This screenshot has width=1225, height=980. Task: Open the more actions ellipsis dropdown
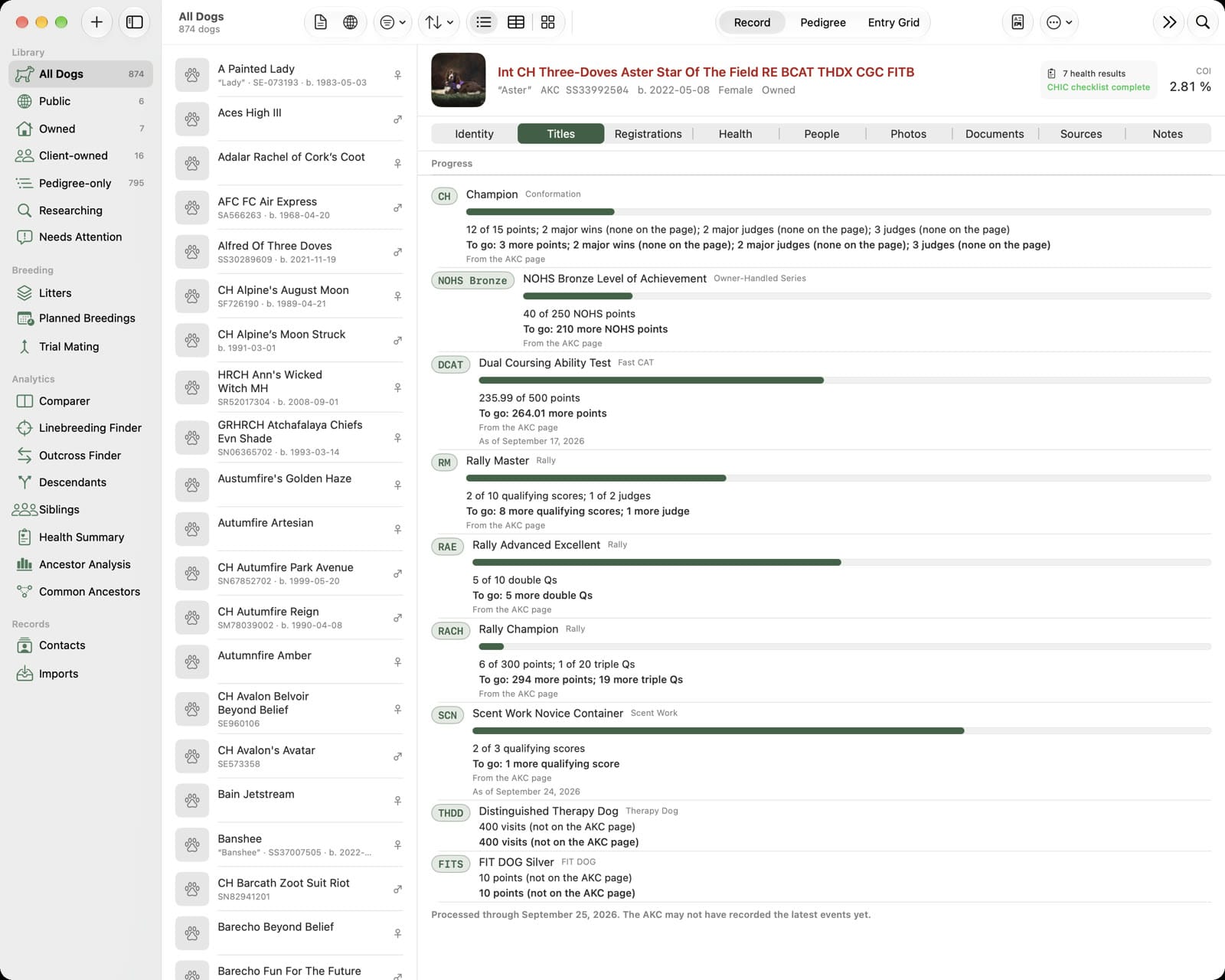point(1060,22)
